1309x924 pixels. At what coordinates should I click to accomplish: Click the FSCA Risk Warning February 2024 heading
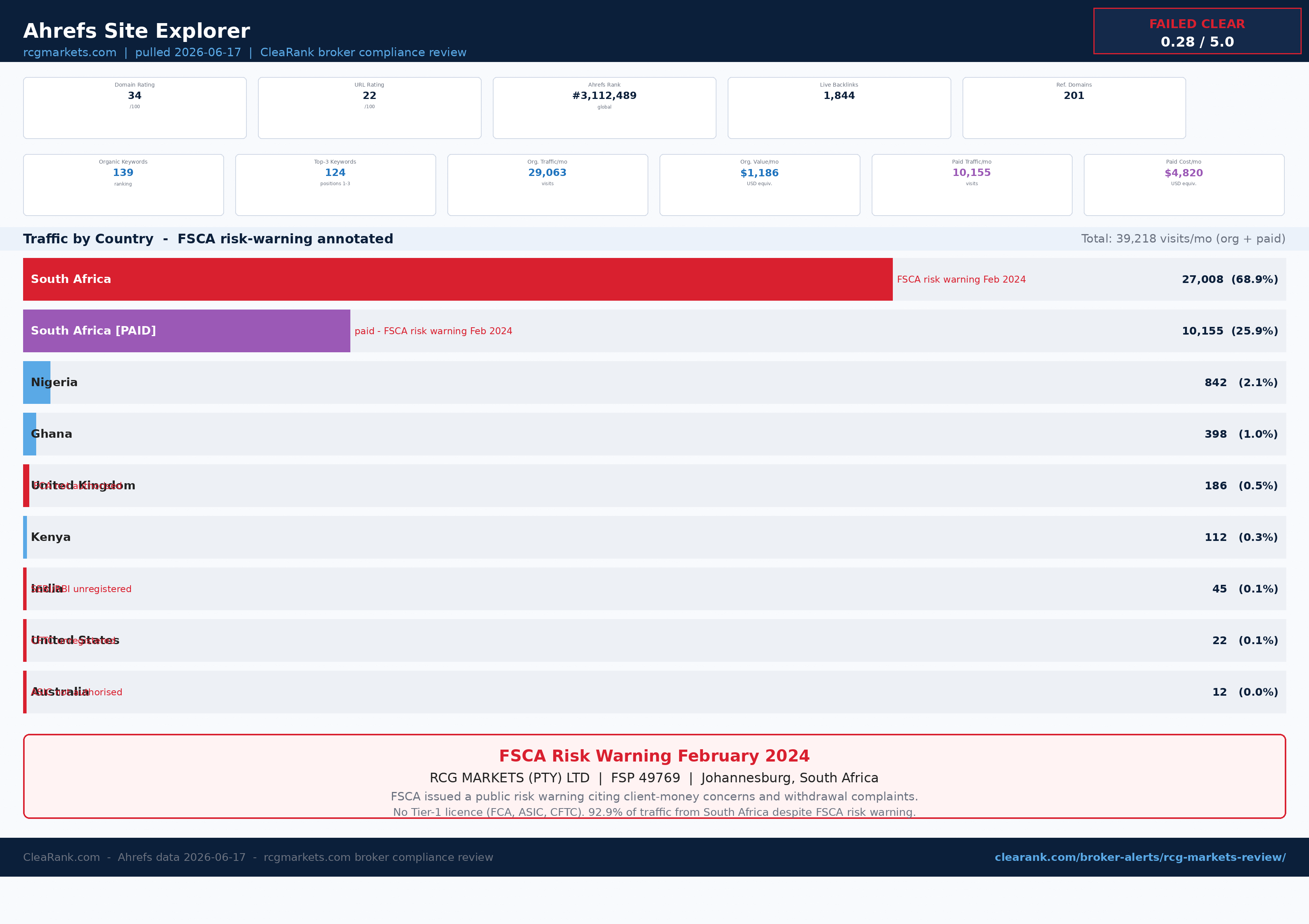click(654, 756)
